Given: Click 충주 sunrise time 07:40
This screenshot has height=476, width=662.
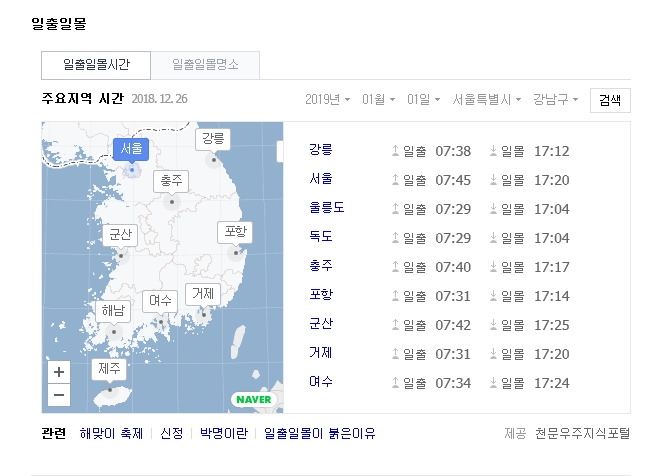Looking at the screenshot, I should [453, 267].
